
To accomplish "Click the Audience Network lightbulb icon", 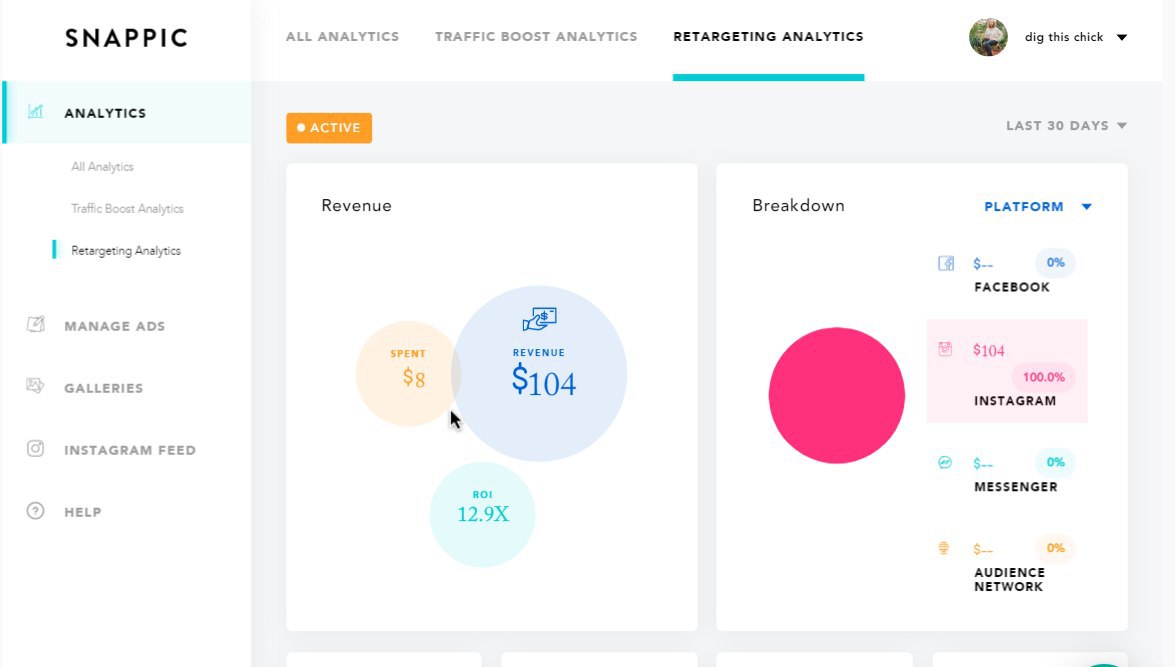I will pyautogui.click(x=942, y=548).
